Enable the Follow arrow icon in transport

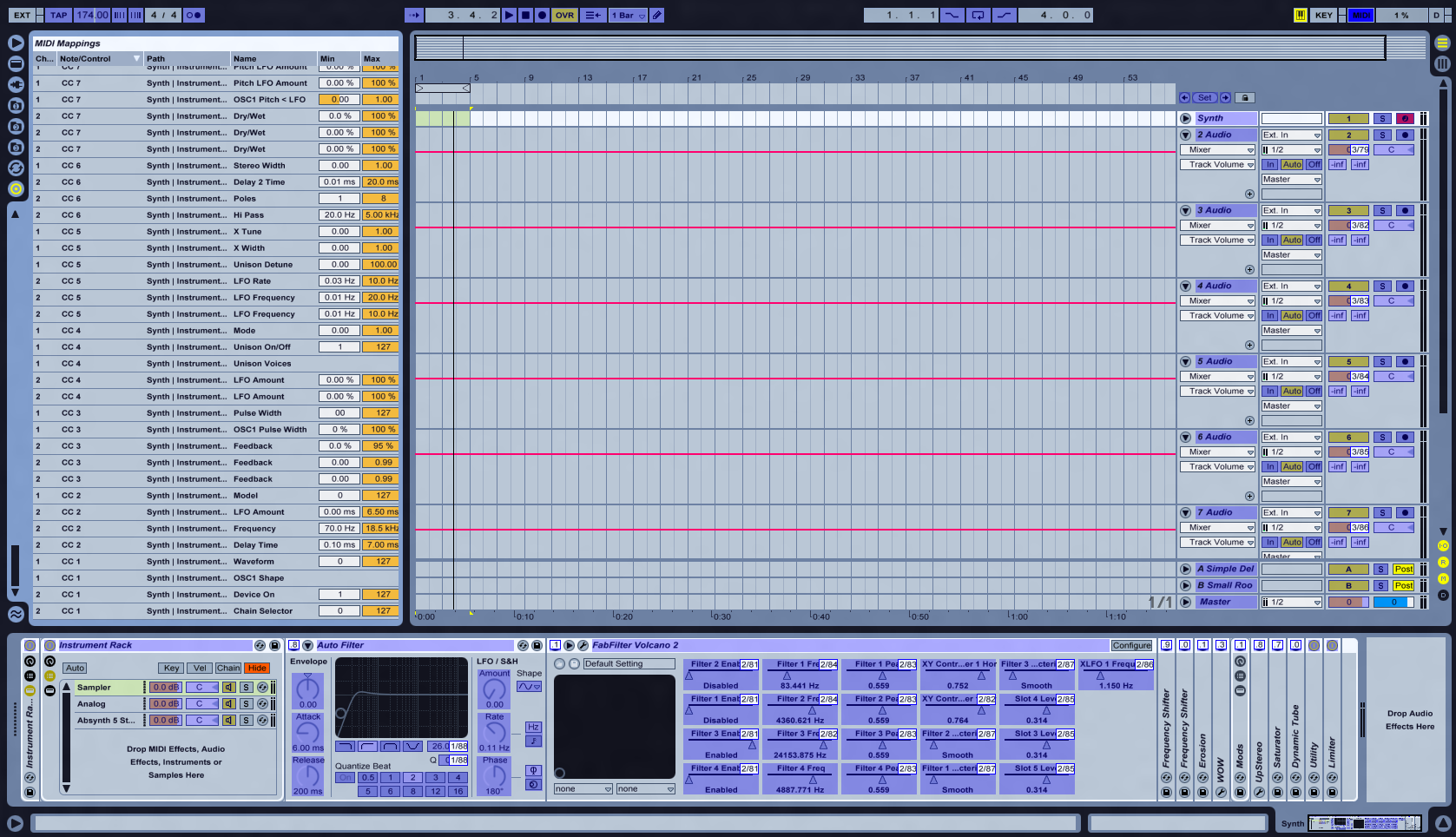point(413,15)
